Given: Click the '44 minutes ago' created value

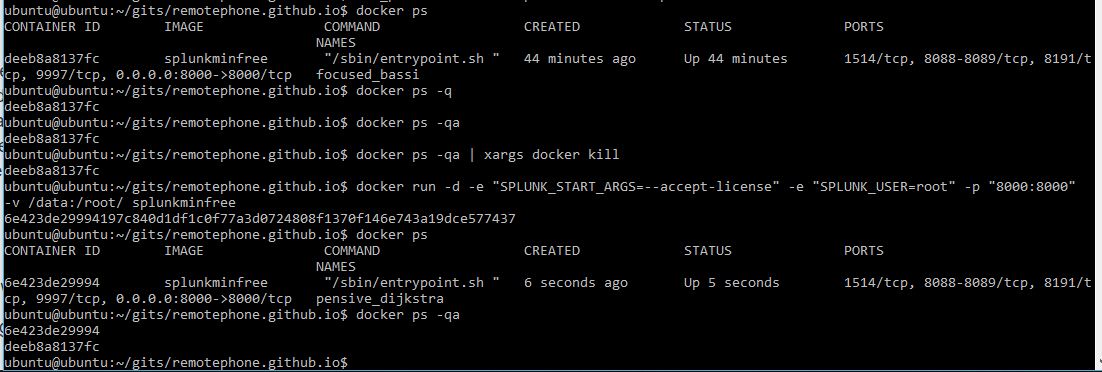Looking at the screenshot, I should pyautogui.click(x=580, y=59).
